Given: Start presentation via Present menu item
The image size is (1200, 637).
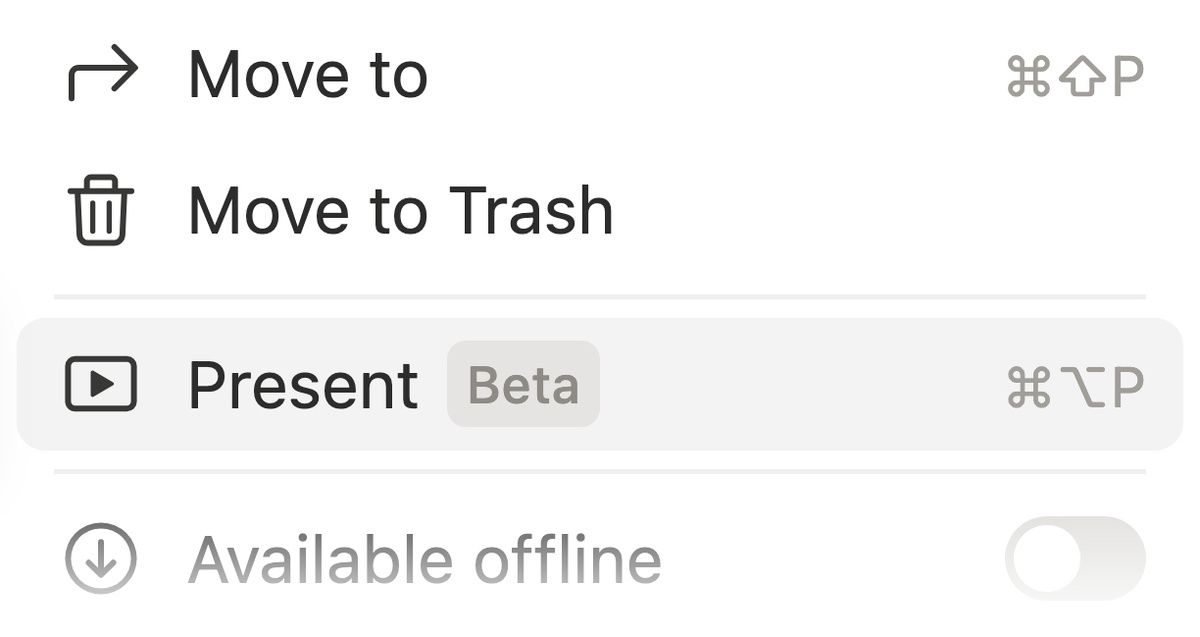Looking at the screenshot, I should tap(303, 385).
